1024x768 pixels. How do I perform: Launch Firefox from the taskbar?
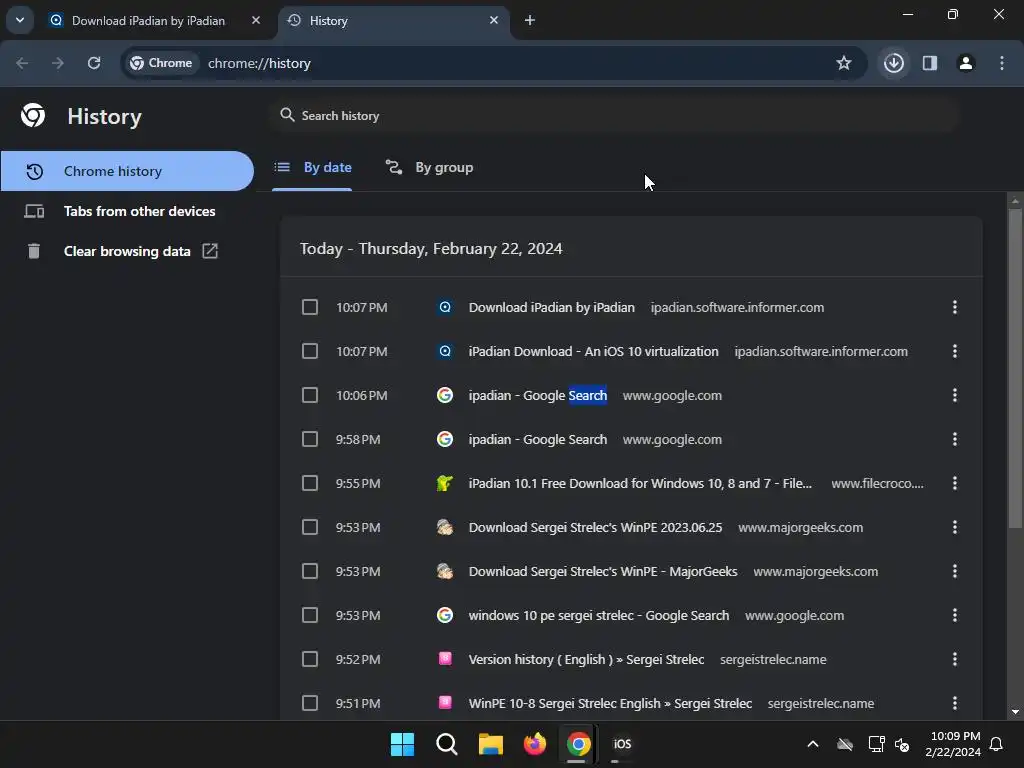click(x=535, y=744)
